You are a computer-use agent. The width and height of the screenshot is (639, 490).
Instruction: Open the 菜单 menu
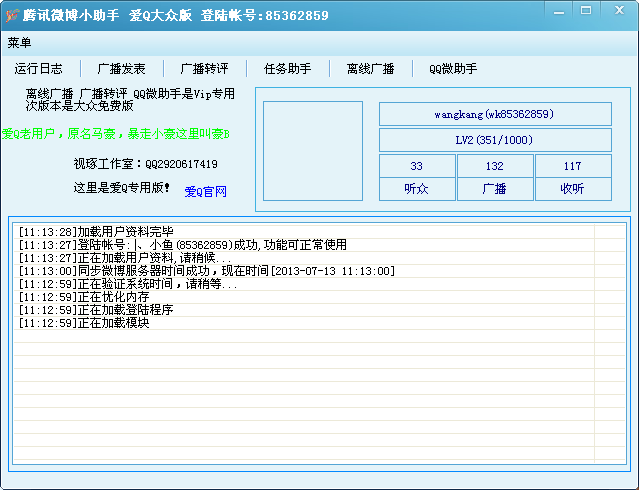click(x=19, y=42)
